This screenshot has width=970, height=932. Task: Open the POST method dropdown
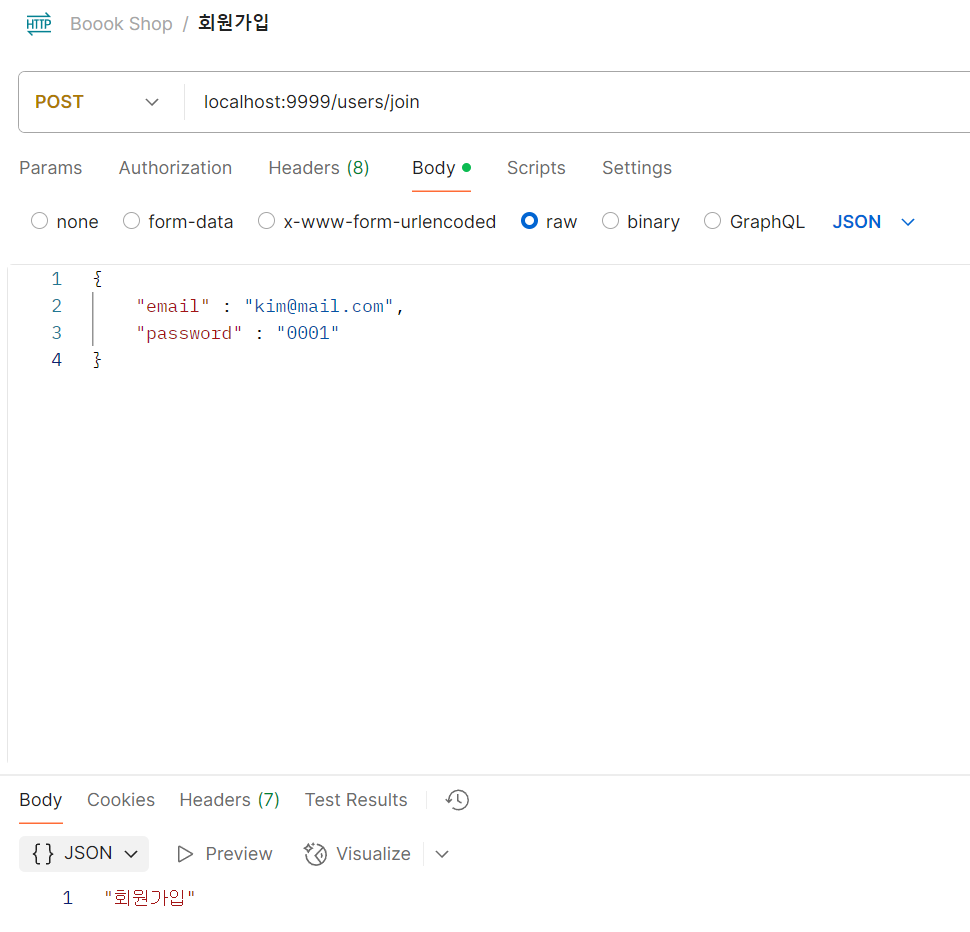(x=97, y=102)
